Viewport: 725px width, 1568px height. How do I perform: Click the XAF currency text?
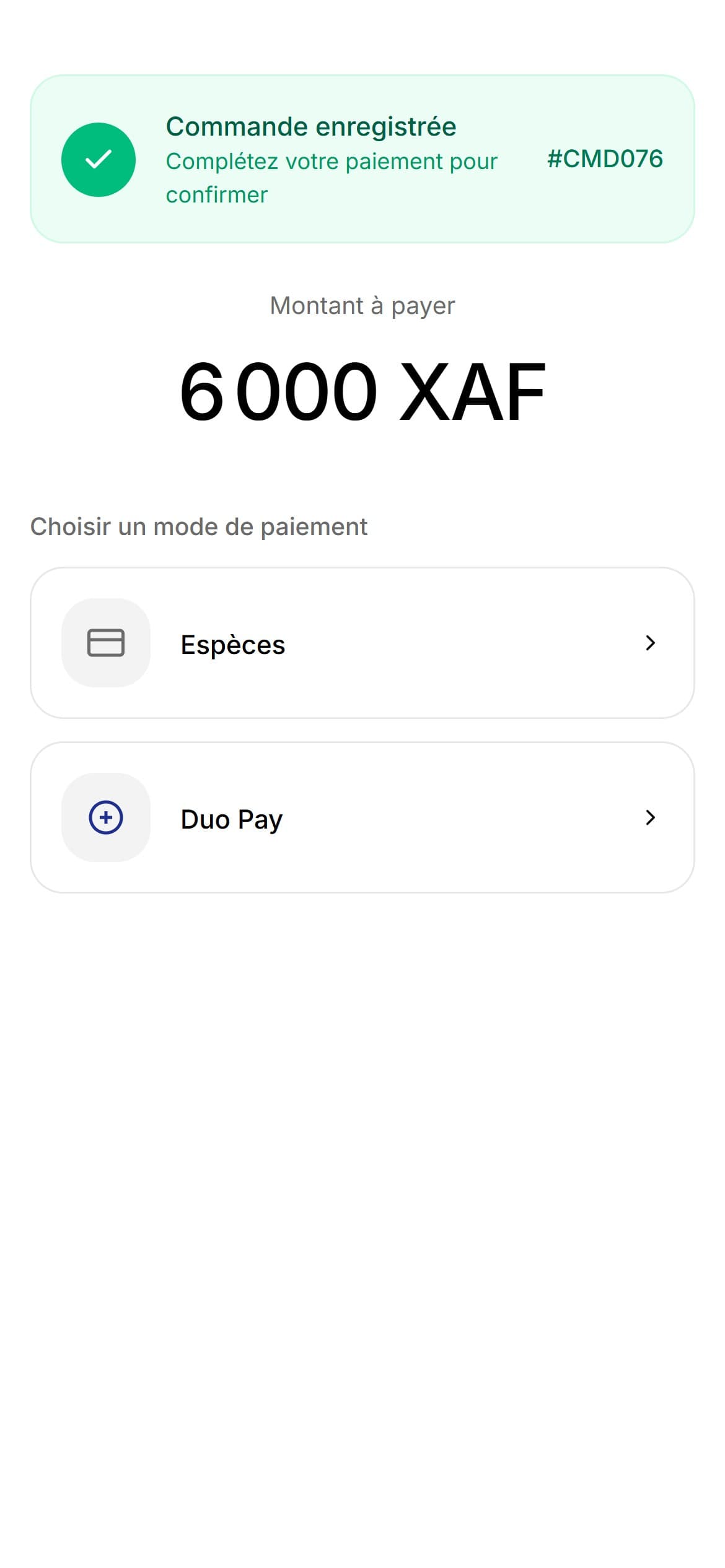pos(473,392)
